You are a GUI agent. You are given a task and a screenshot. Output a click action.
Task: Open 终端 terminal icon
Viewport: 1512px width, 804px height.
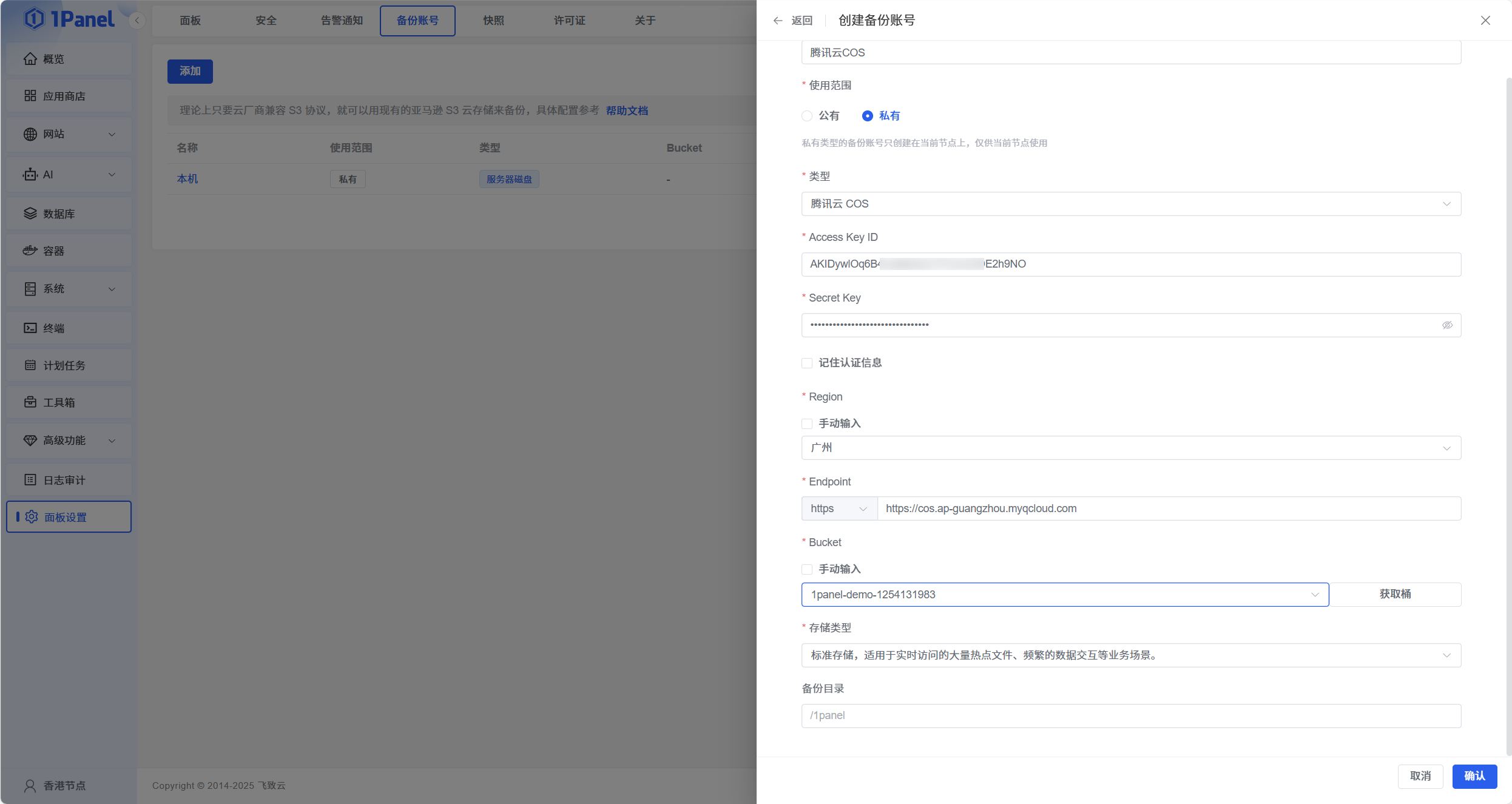point(30,328)
